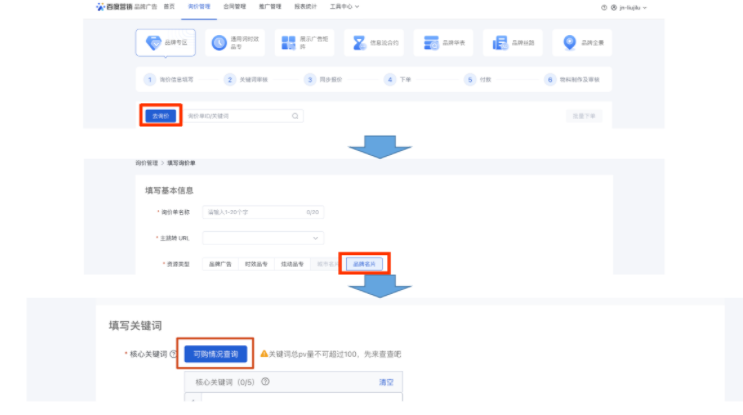Open the 主跳转 URL dropdown
Image resolution: width=743 pixels, height=415 pixels.
click(x=263, y=238)
